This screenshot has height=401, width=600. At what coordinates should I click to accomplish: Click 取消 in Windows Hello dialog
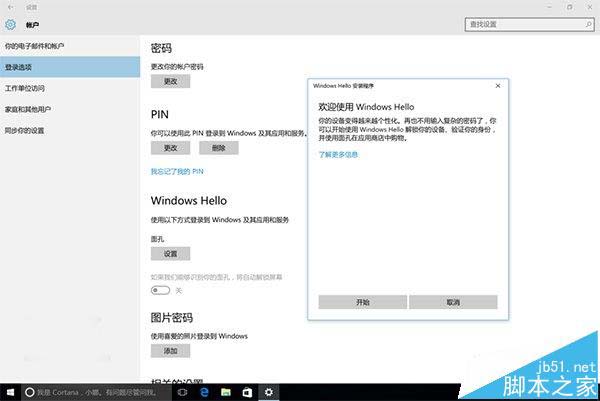coord(453,302)
